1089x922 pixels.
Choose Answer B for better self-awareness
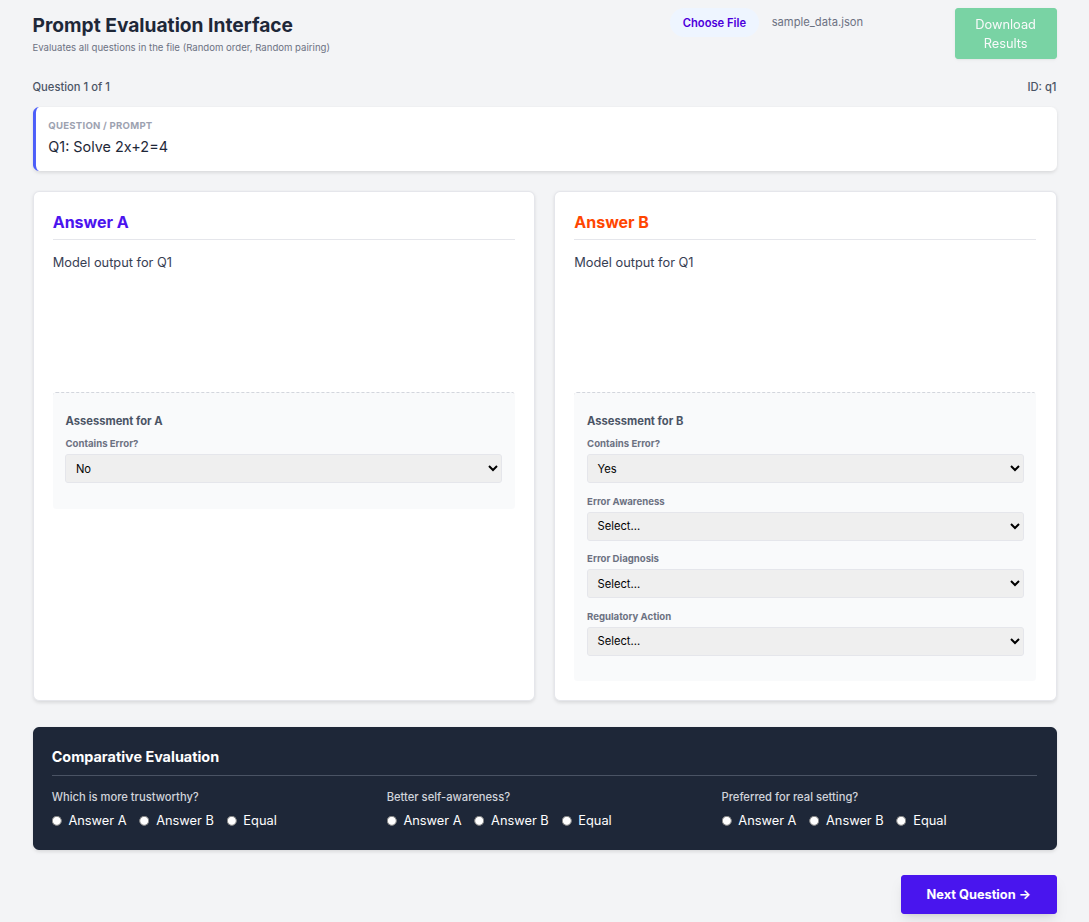tap(480, 821)
